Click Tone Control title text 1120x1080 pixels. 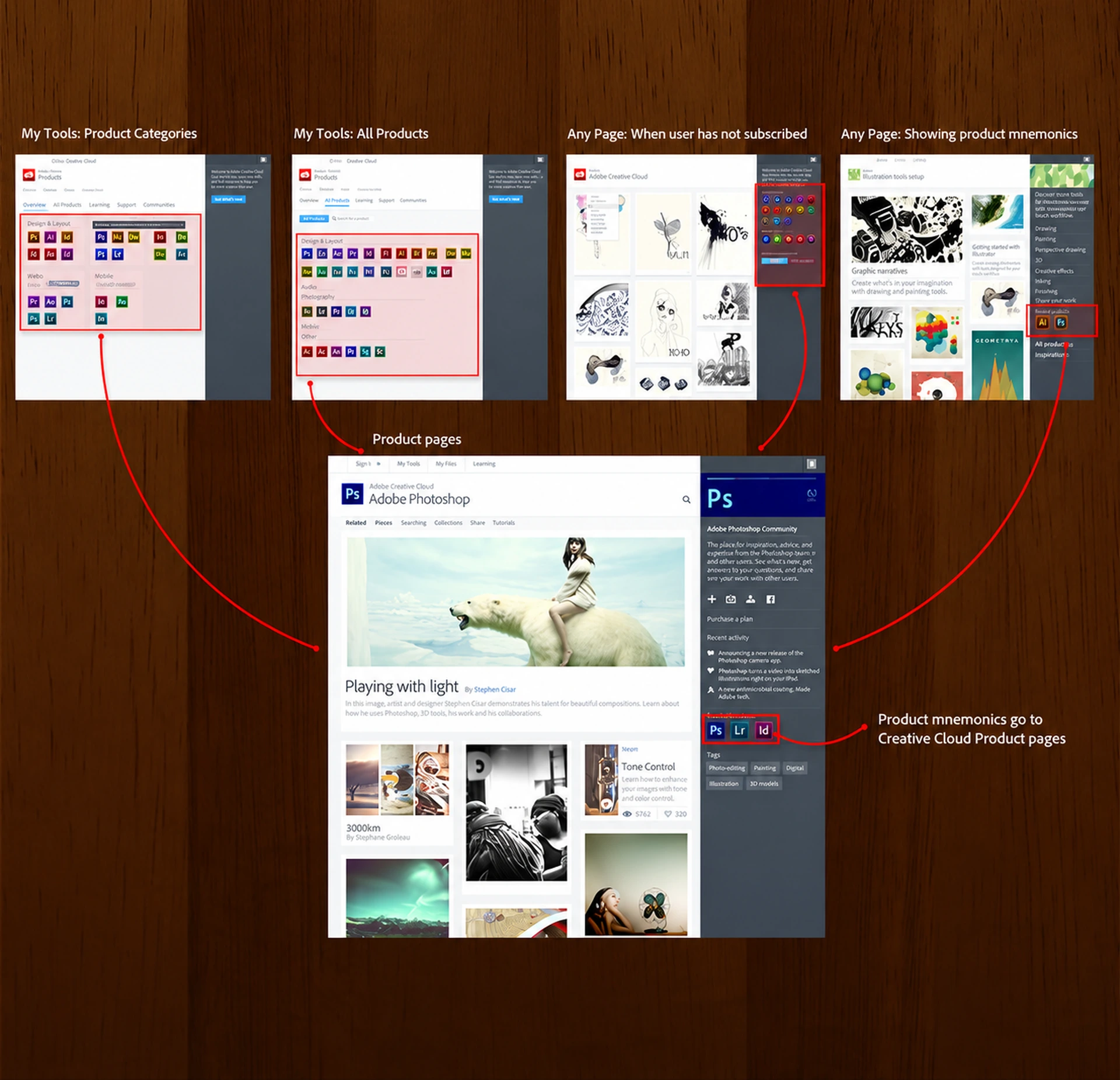coord(648,767)
